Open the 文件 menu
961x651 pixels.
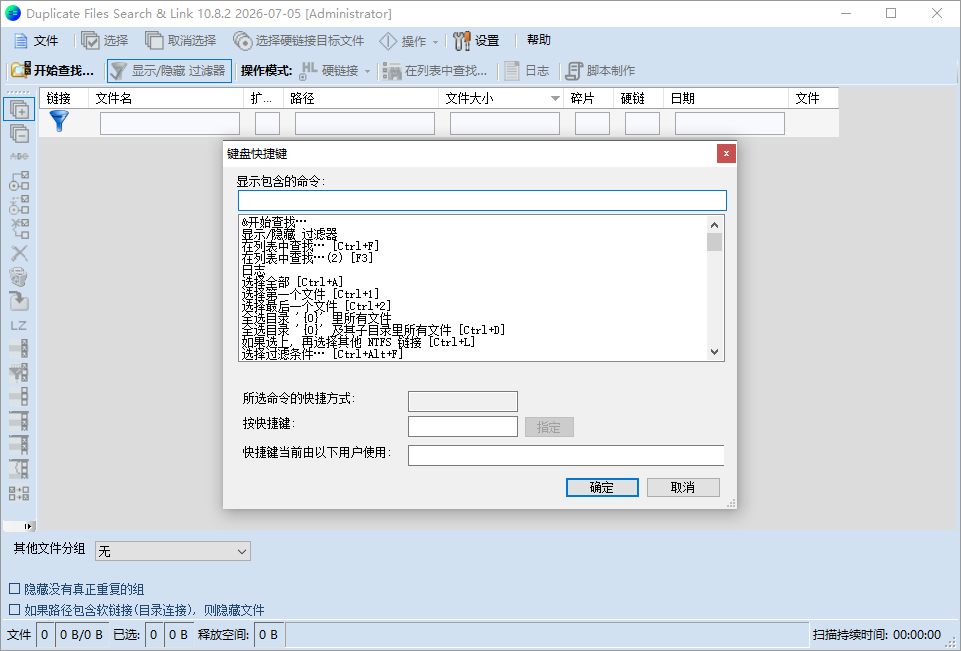[36, 41]
